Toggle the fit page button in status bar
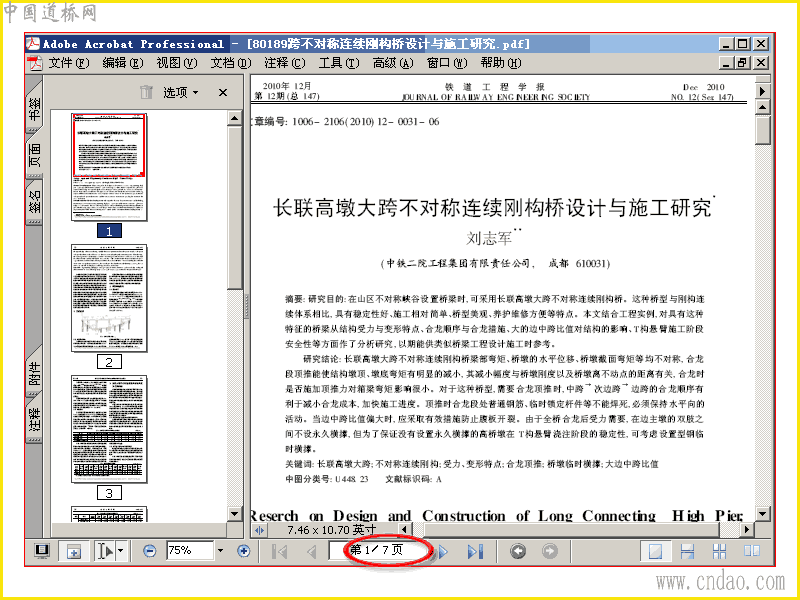 click(x=74, y=551)
